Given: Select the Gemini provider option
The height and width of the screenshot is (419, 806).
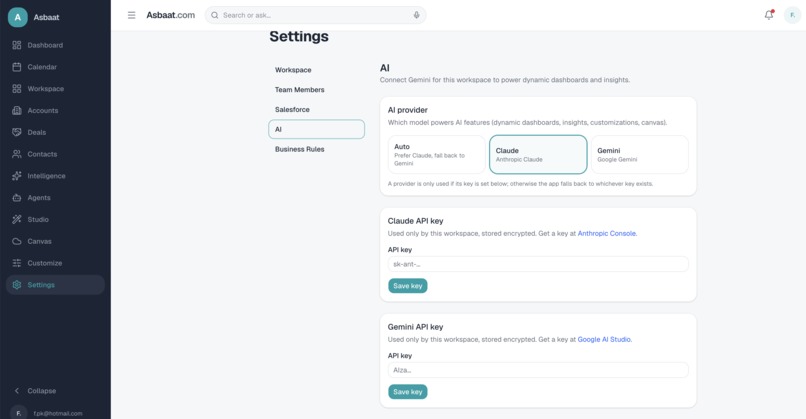Looking at the screenshot, I should (x=640, y=155).
